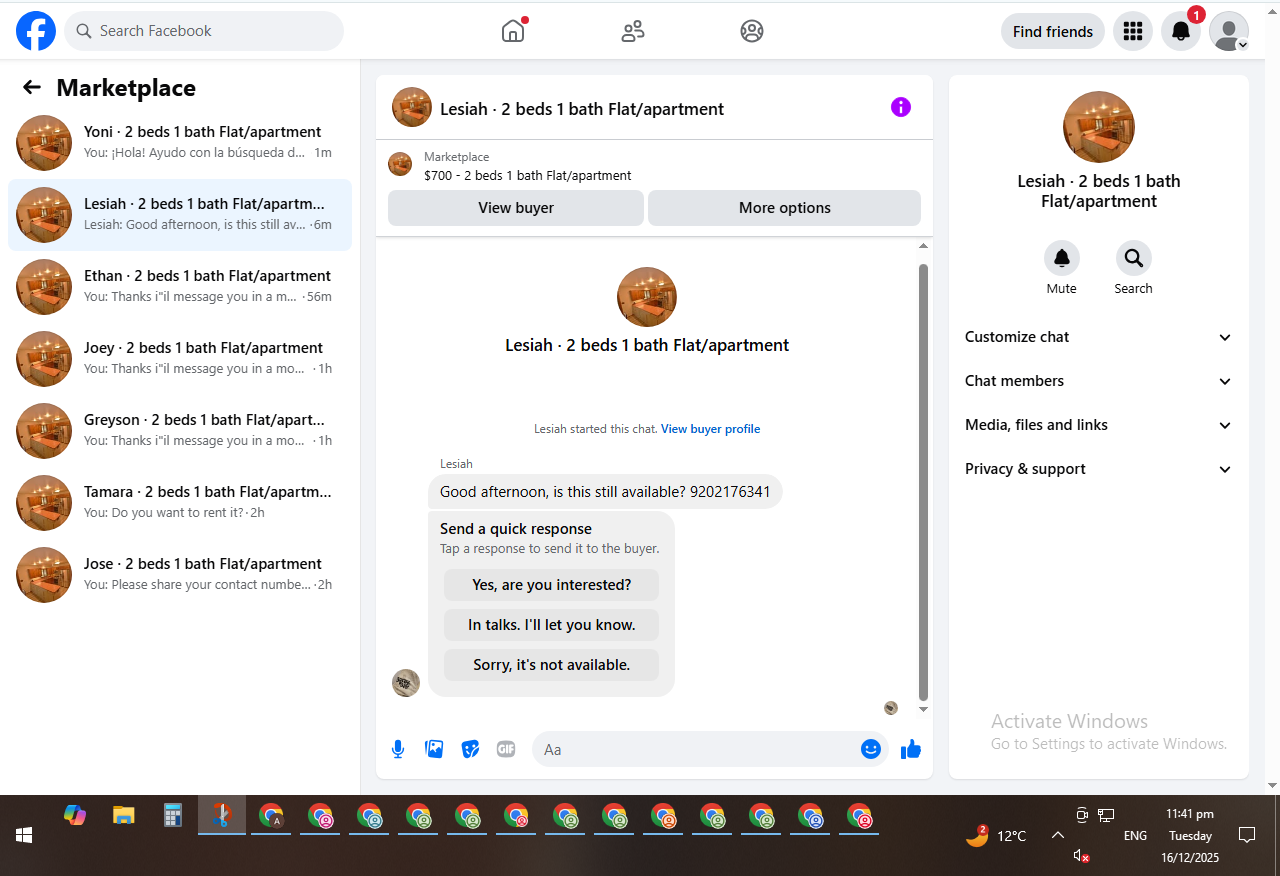
Task: Record a voice clip with the microphone
Action: click(x=398, y=749)
